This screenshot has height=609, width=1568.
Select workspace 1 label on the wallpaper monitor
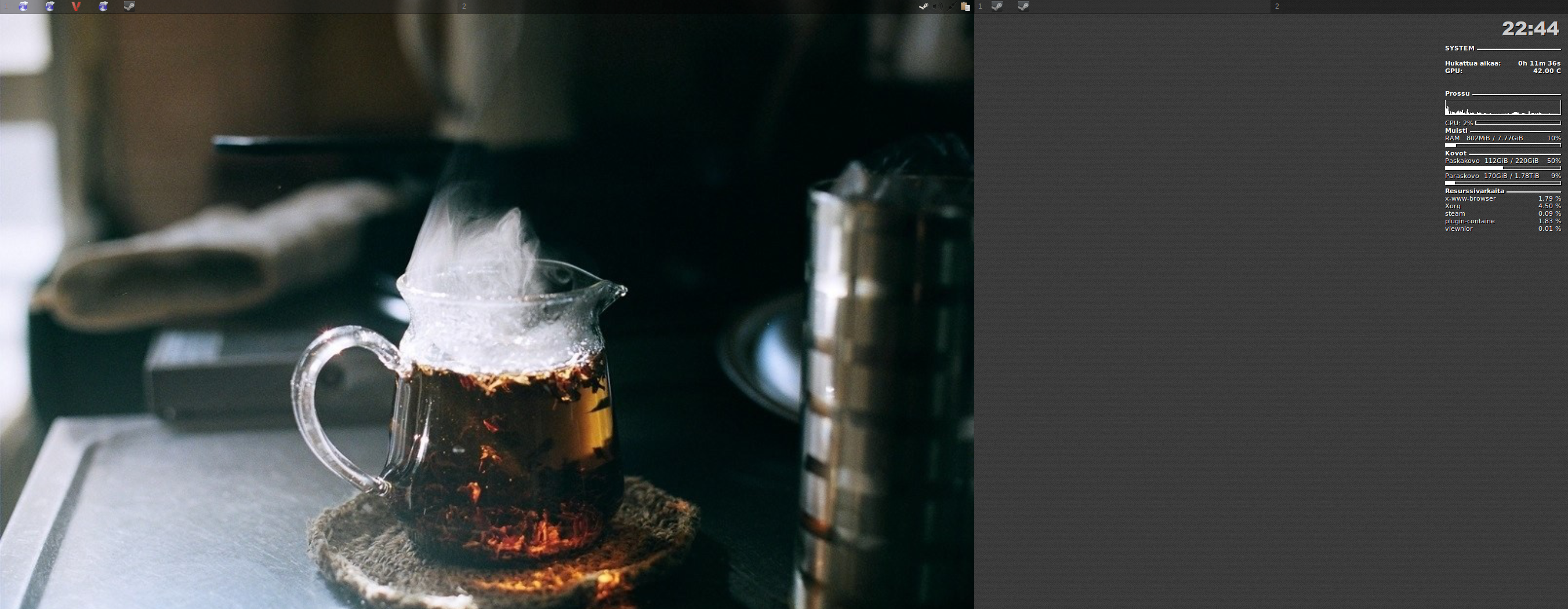coord(6,6)
